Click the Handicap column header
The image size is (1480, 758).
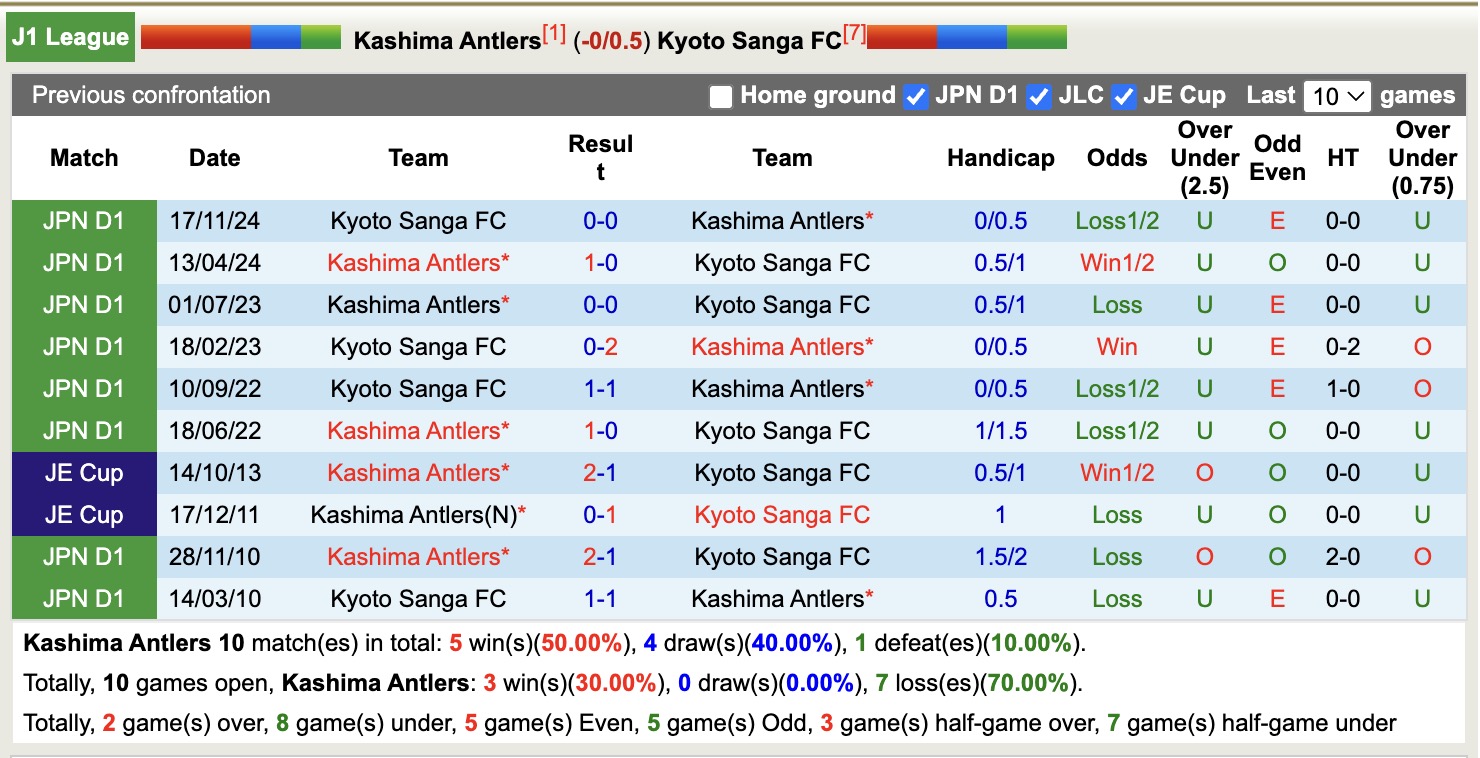pos(1000,158)
